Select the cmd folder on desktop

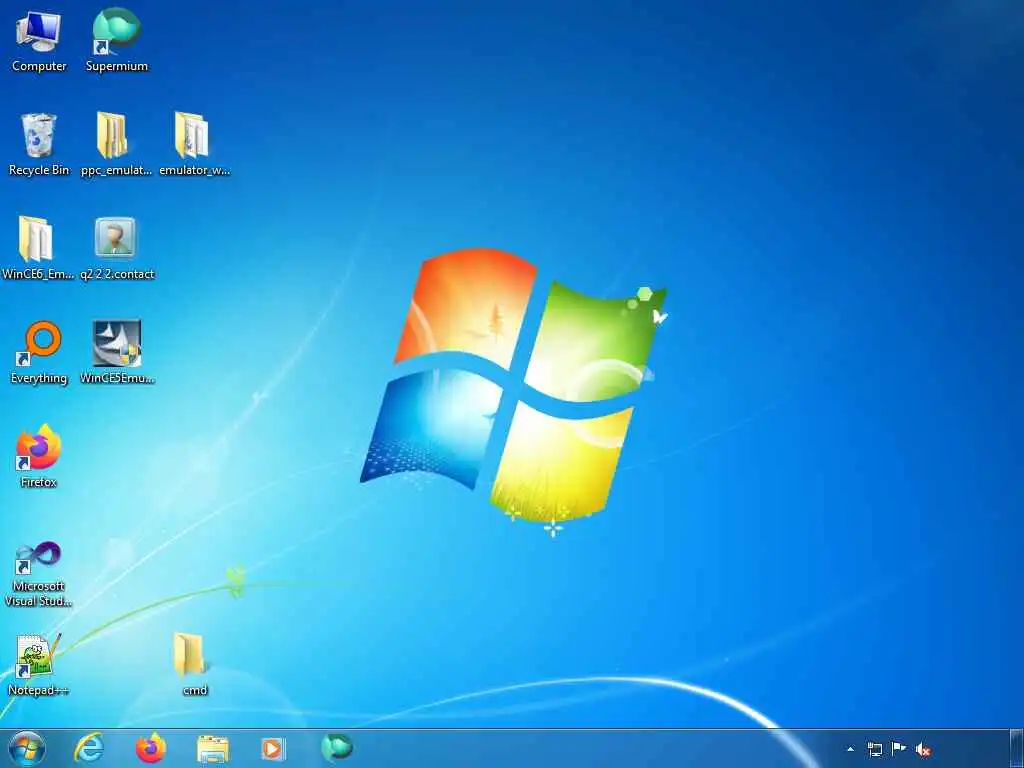tap(195, 665)
